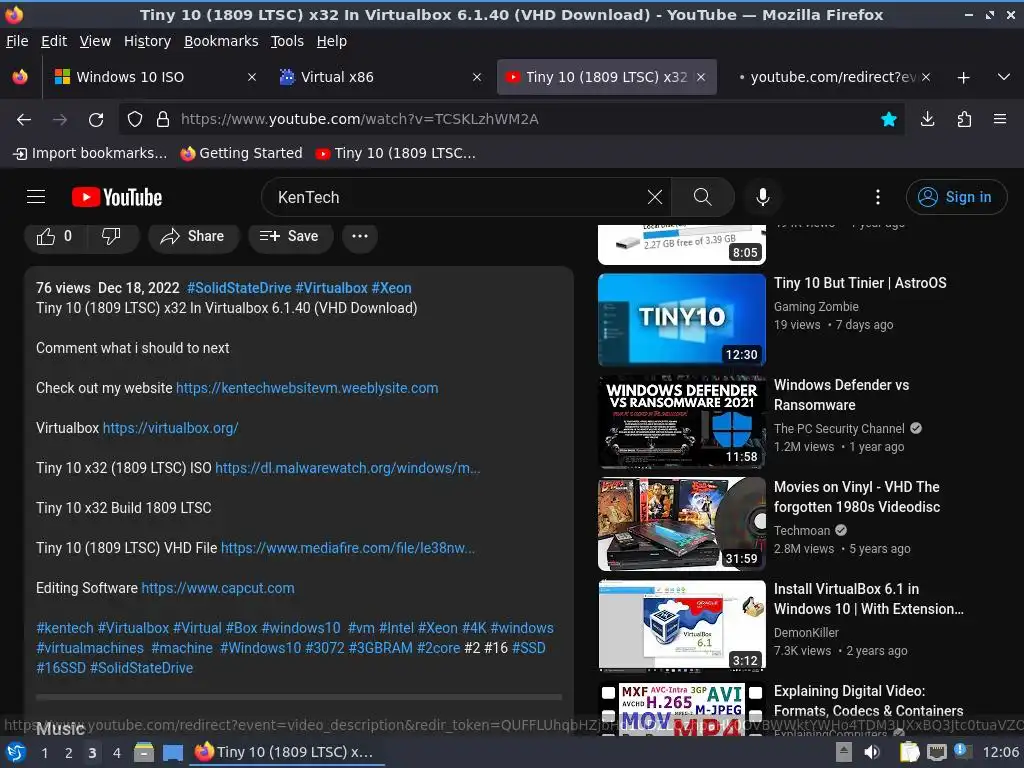The height and width of the screenshot is (768, 1024).
Task: Share the video
Action: (193, 236)
